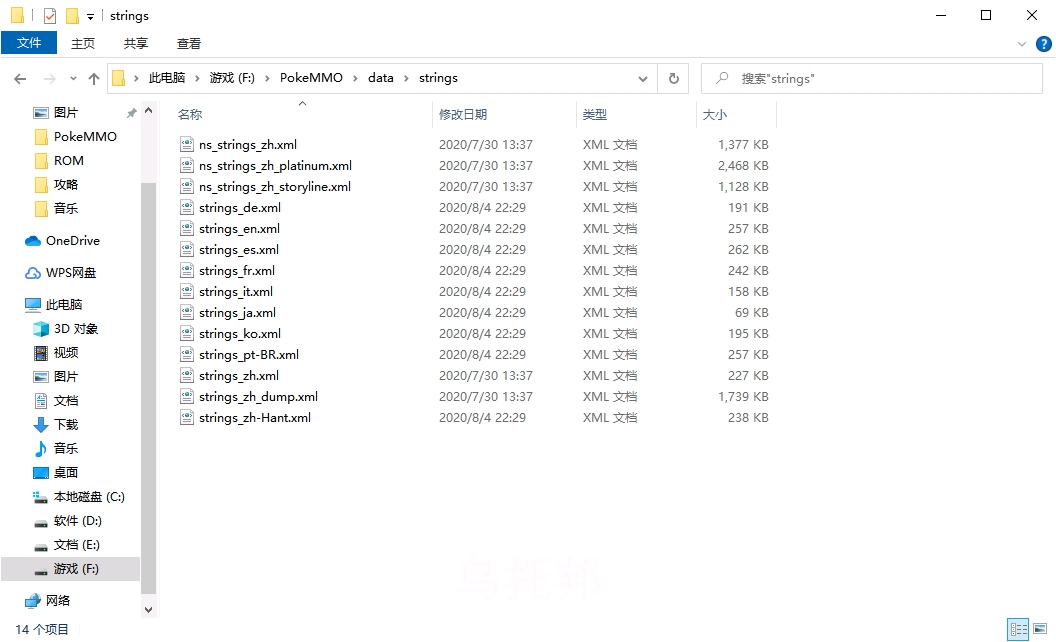Select file strings_pt-BR.xml
1056x642 pixels.
click(249, 354)
